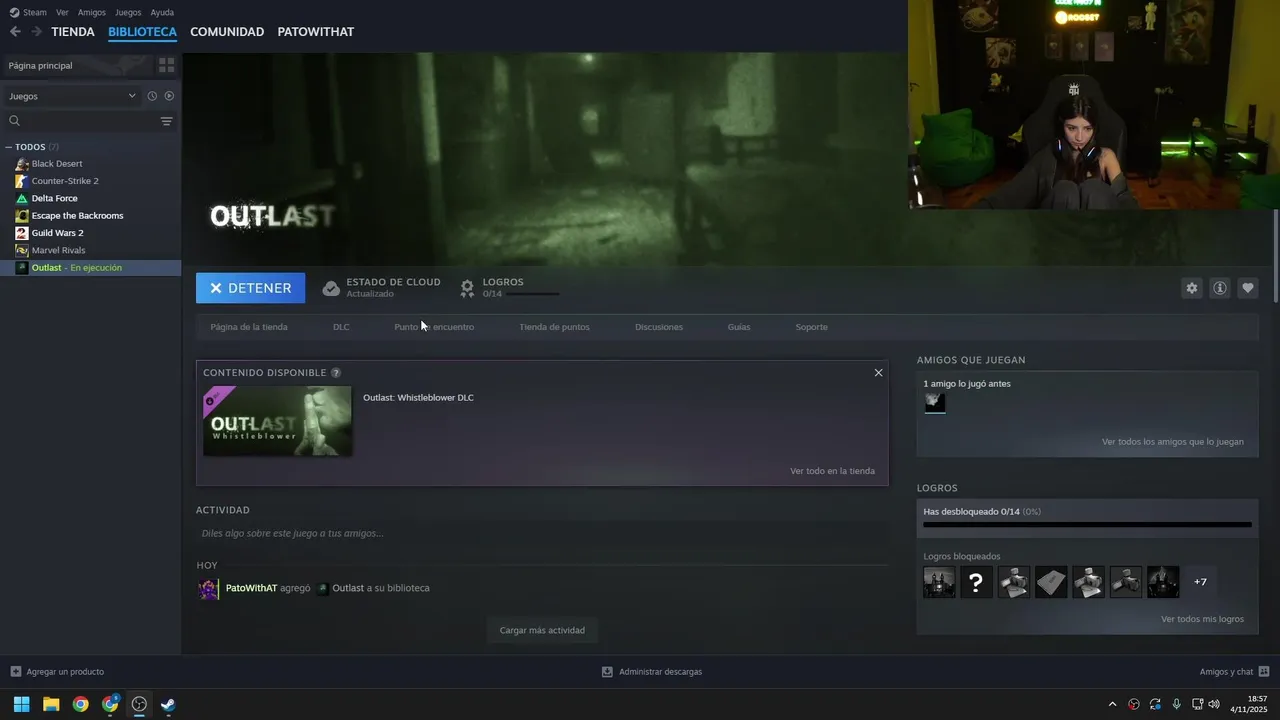Add Outlast to favorites heart icon
The width and height of the screenshot is (1280, 720).
tap(1248, 288)
